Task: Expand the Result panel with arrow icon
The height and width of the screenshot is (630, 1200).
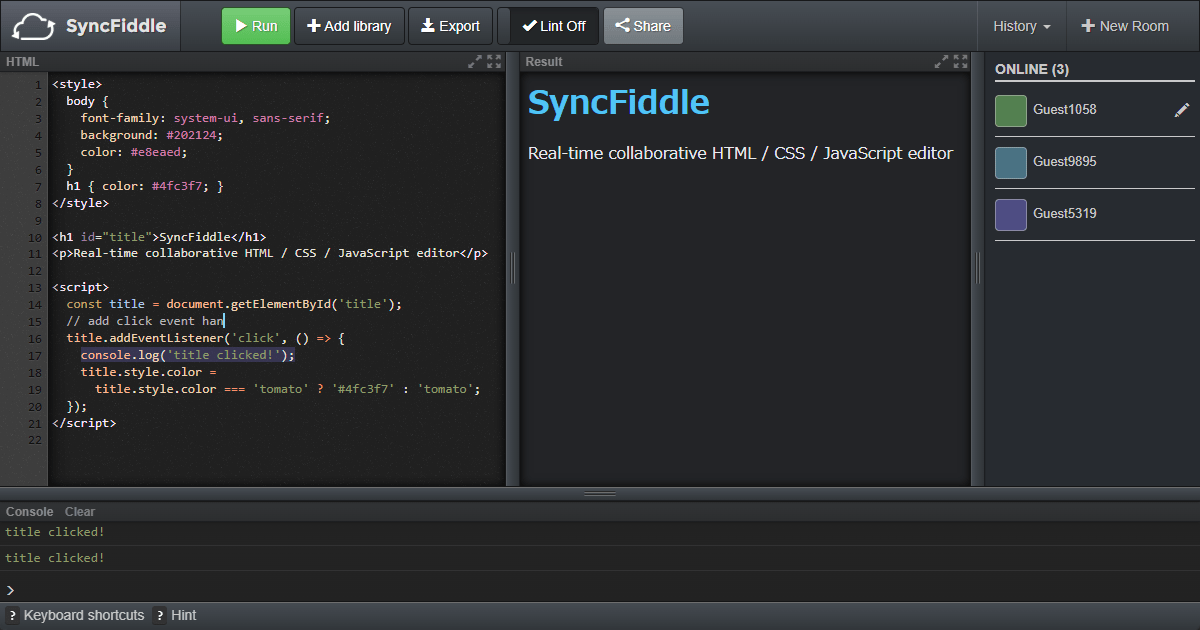Action: (941, 61)
